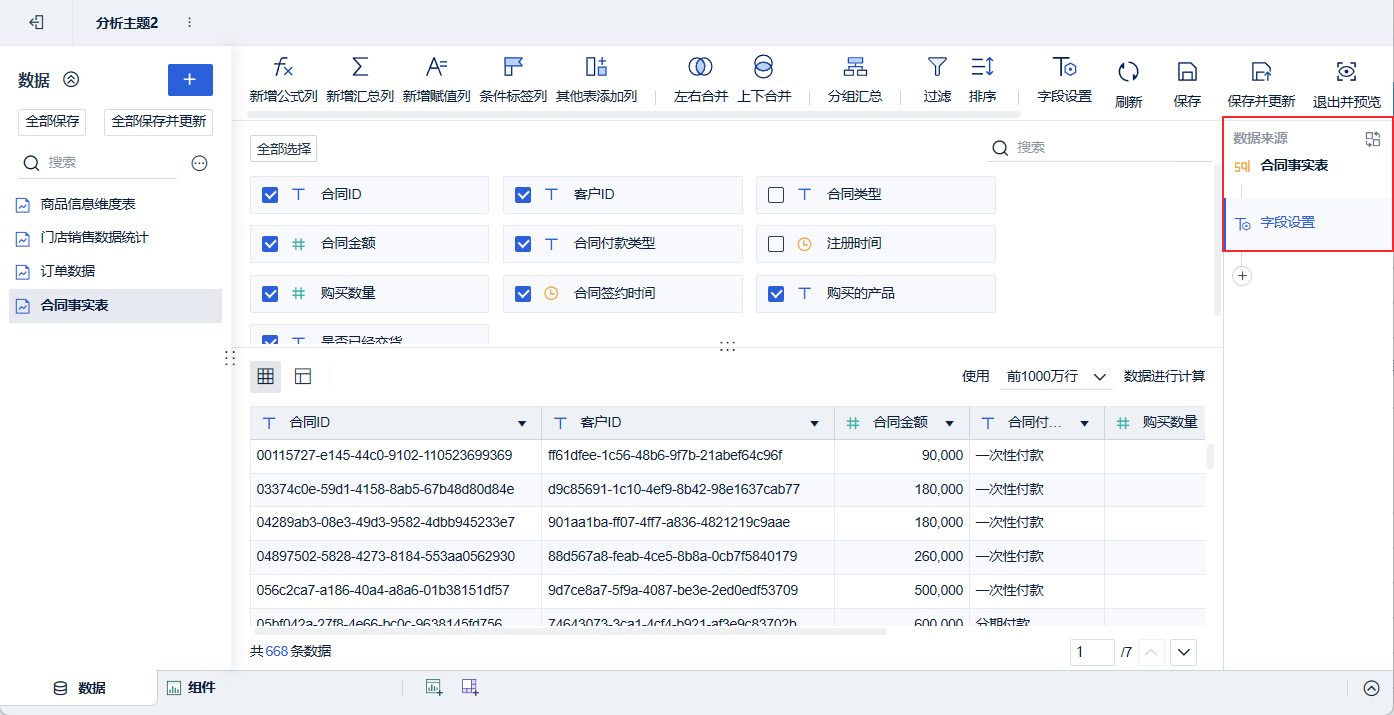Open the 左右合并 join tool

coord(700,67)
